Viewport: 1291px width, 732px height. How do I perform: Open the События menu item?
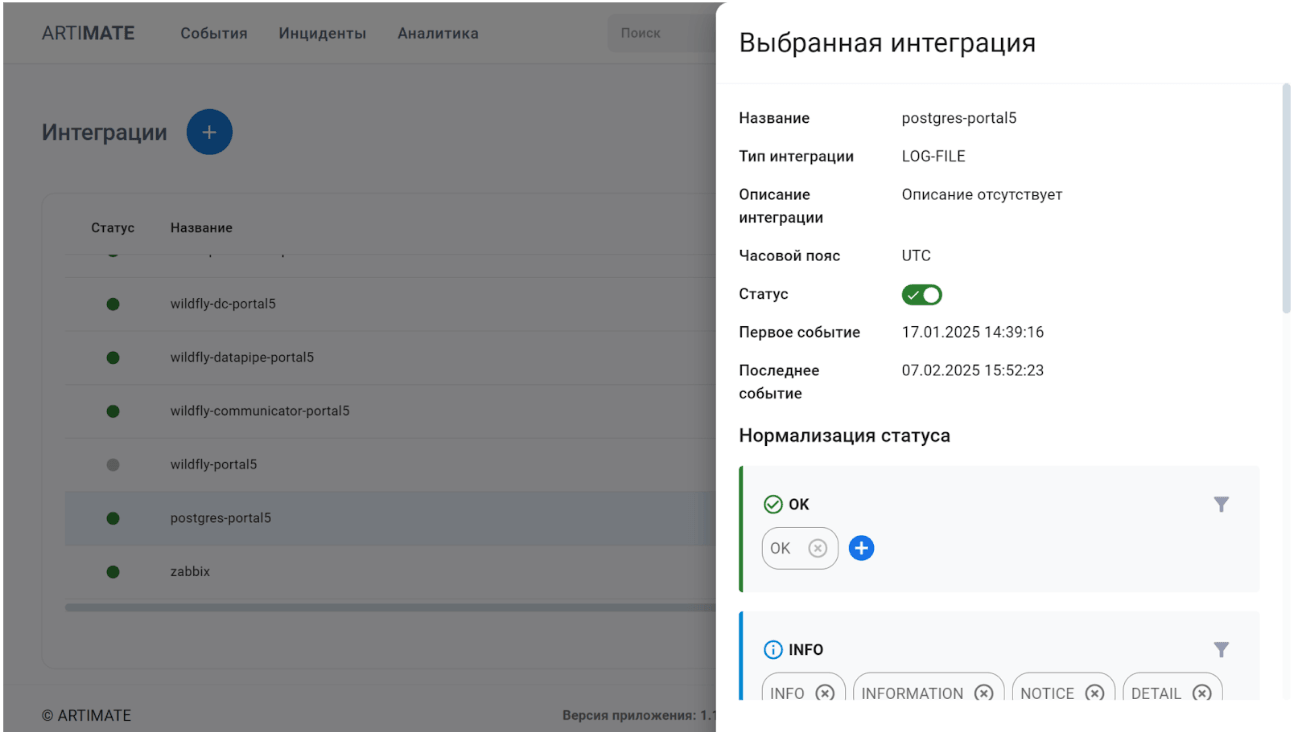(213, 33)
